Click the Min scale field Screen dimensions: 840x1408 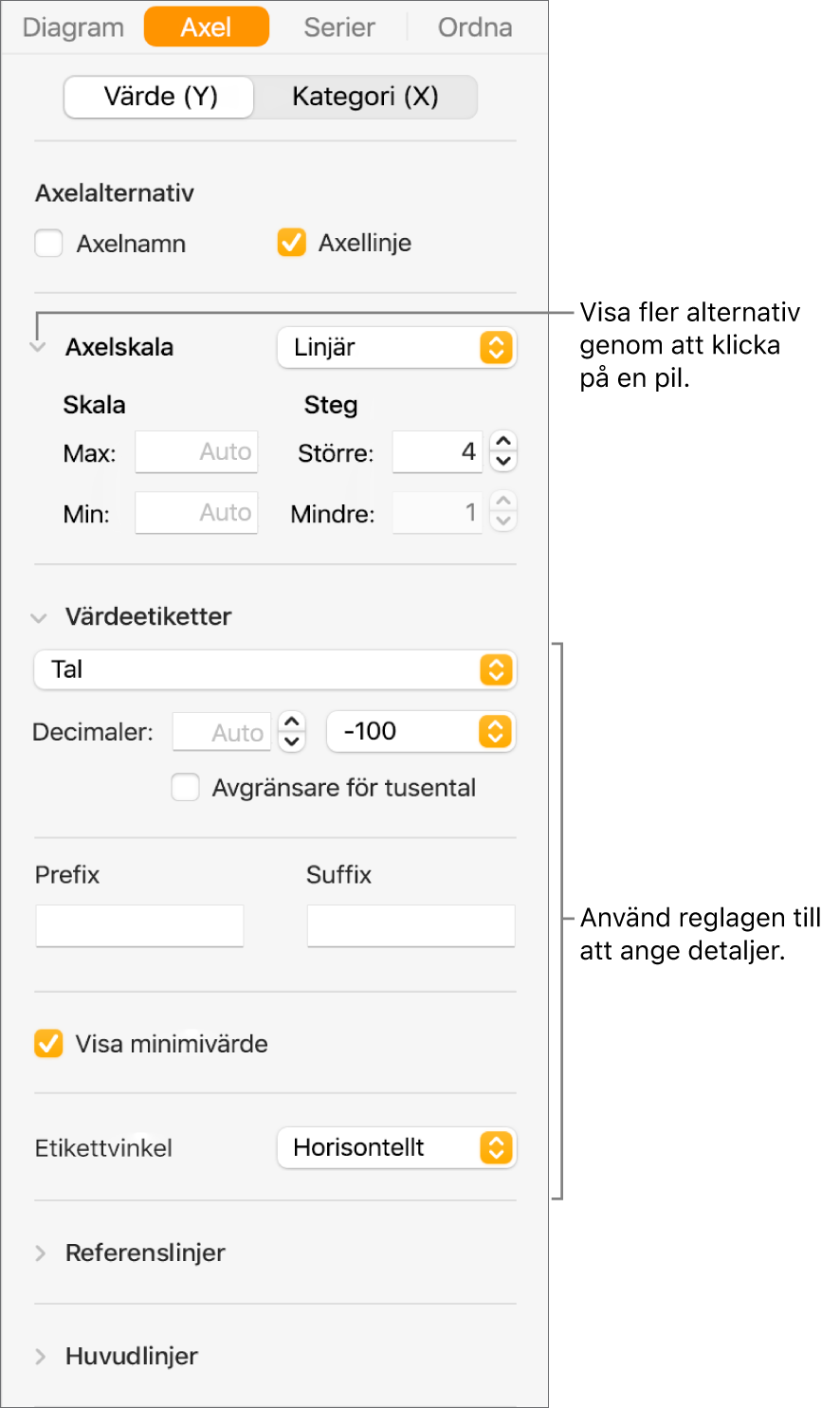[196, 513]
